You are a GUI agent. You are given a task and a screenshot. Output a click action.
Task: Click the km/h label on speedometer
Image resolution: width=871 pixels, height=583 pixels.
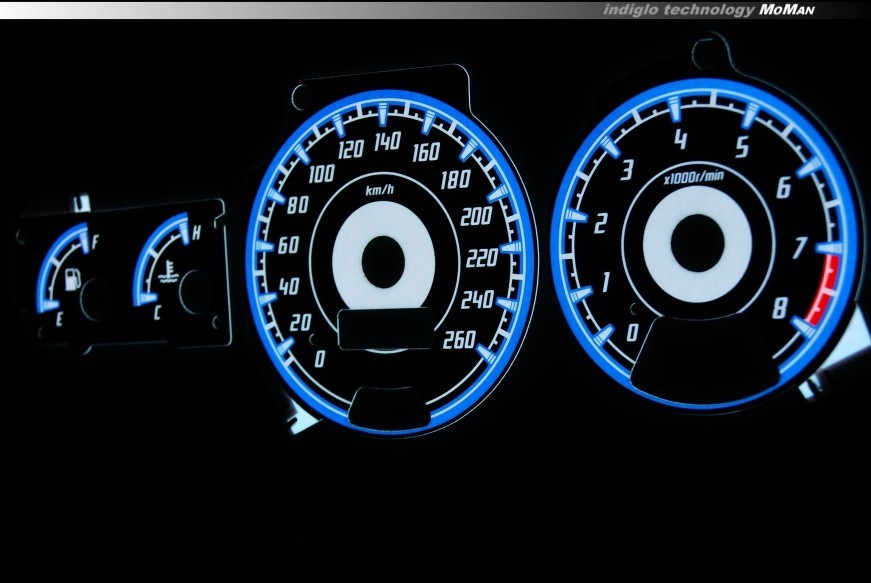[x=379, y=190]
